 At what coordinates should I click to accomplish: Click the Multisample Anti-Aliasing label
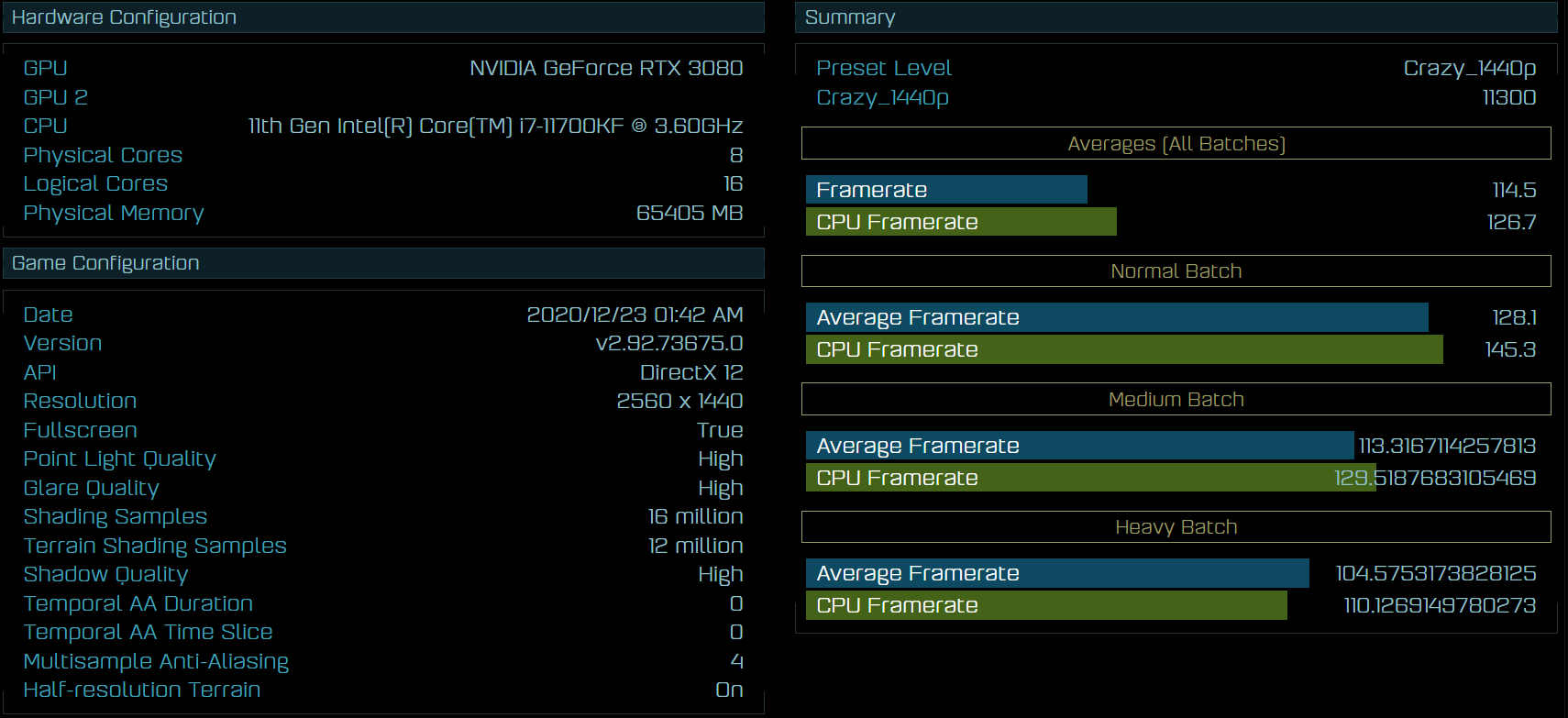156,661
